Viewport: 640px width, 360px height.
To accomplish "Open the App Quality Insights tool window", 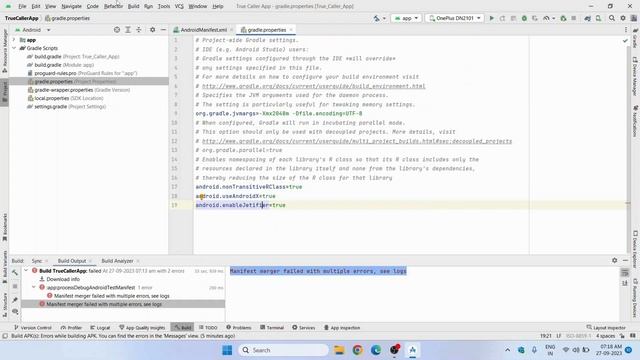I will point(142,327).
